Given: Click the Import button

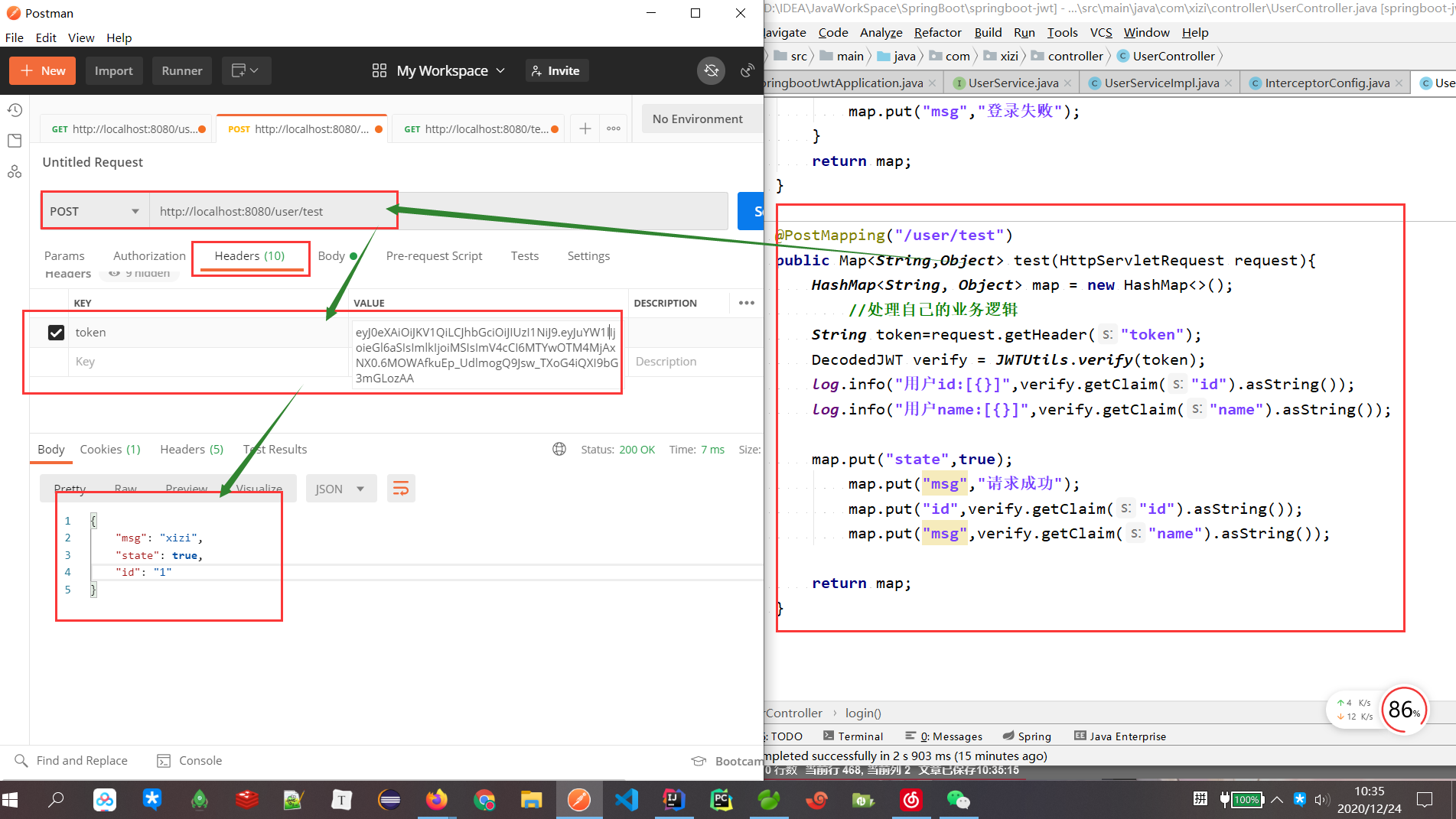Looking at the screenshot, I should [x=114, y=70].
